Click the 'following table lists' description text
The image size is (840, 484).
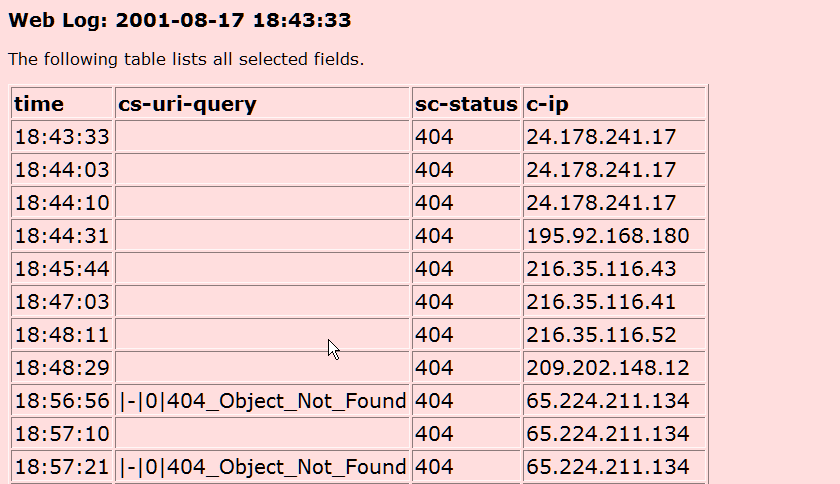186,59
